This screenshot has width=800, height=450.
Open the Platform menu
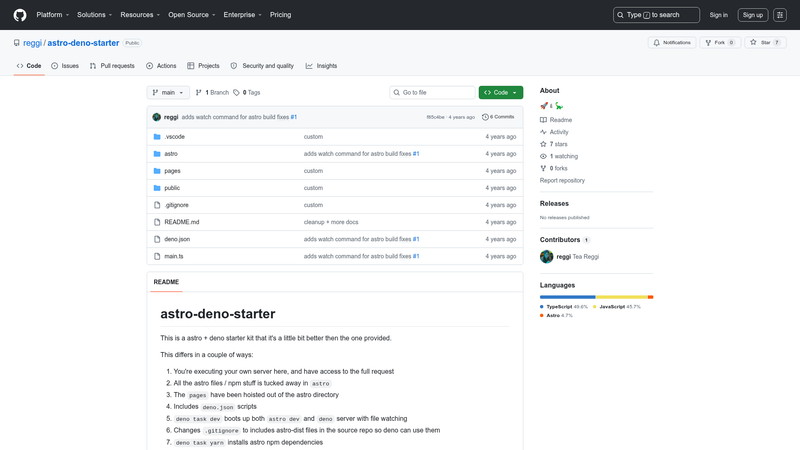(53, 15)
